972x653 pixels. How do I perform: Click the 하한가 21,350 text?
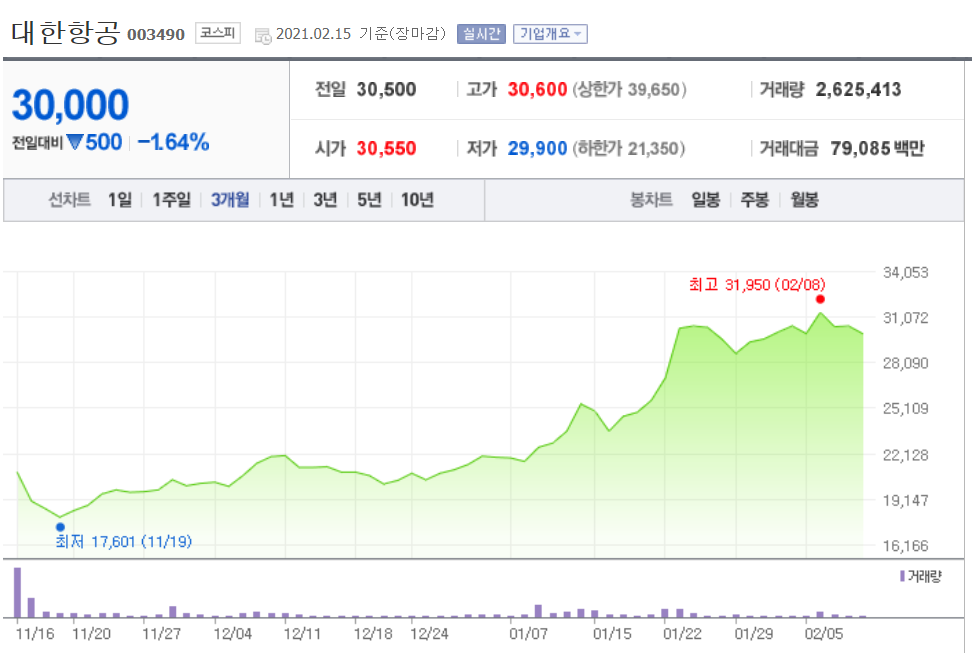[x=629, y=148]
